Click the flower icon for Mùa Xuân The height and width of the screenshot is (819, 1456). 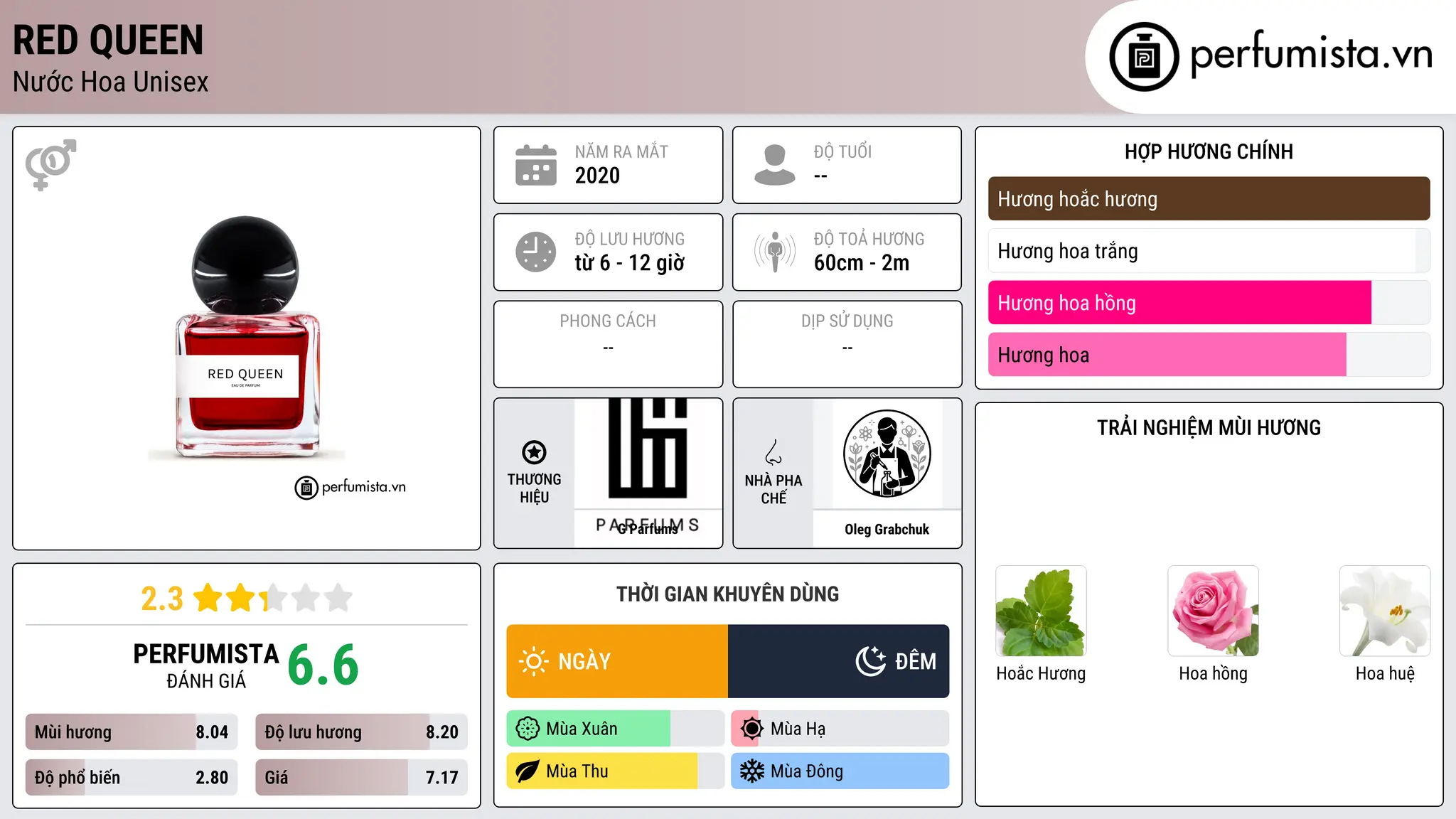click(x=528, y=729)
